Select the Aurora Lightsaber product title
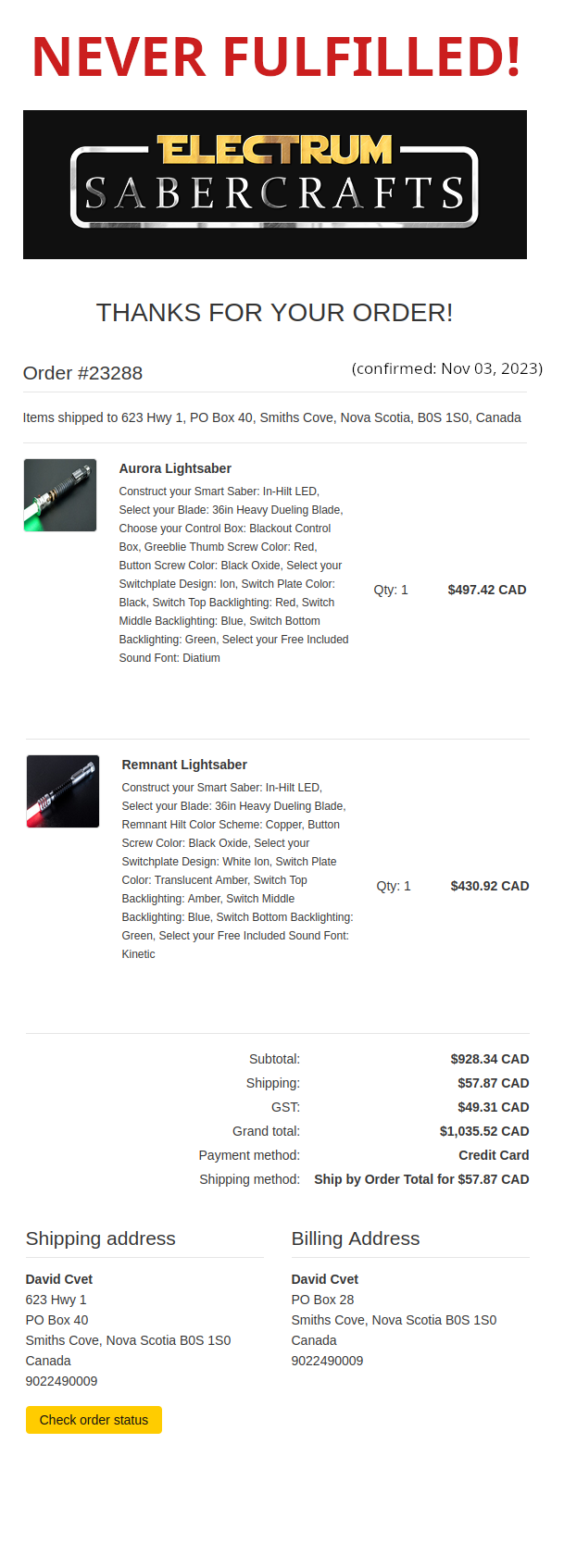Screen dimensions: 564x1568 click(175, 468)
